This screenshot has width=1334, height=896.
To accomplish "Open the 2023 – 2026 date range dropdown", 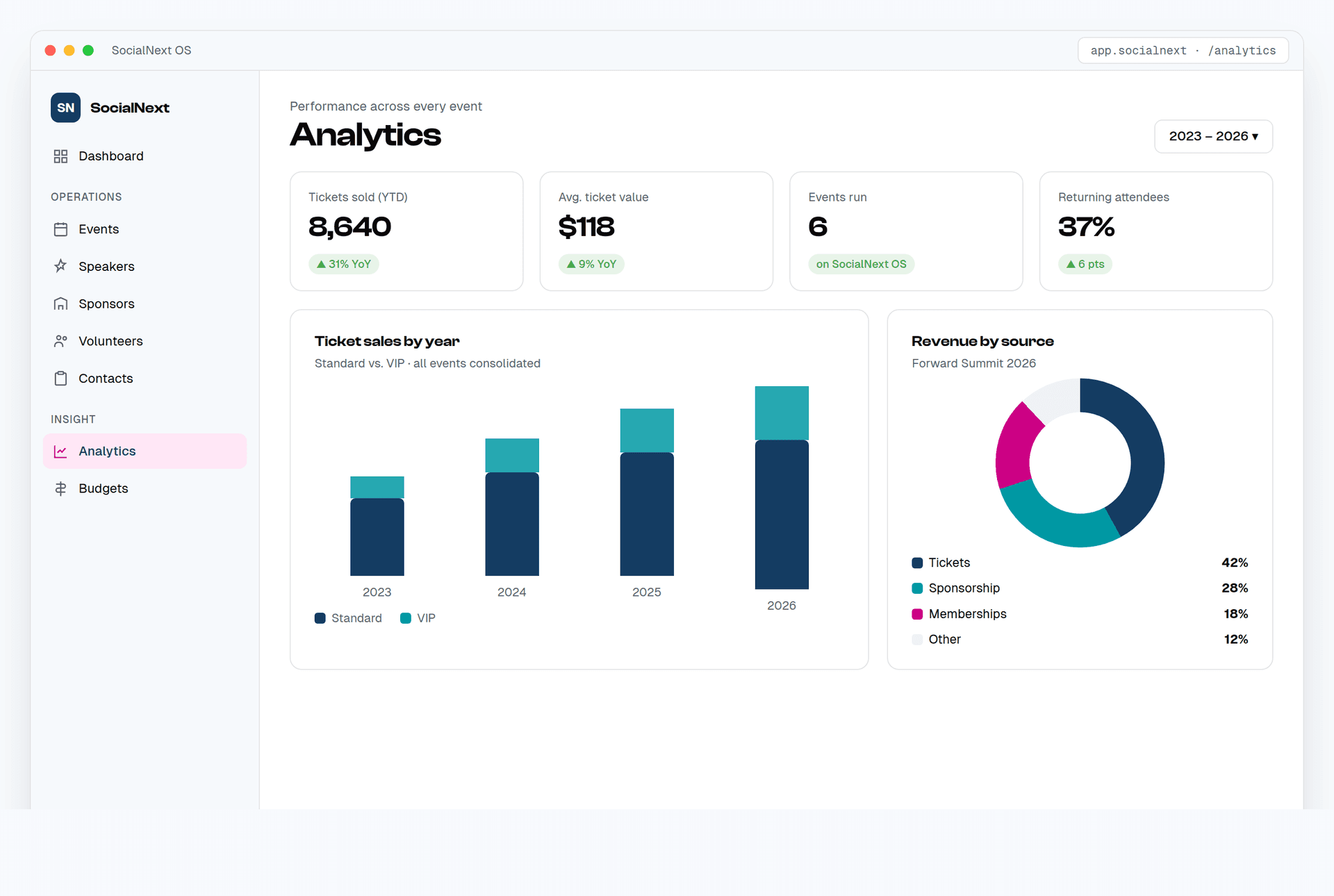I will 1213,136.
